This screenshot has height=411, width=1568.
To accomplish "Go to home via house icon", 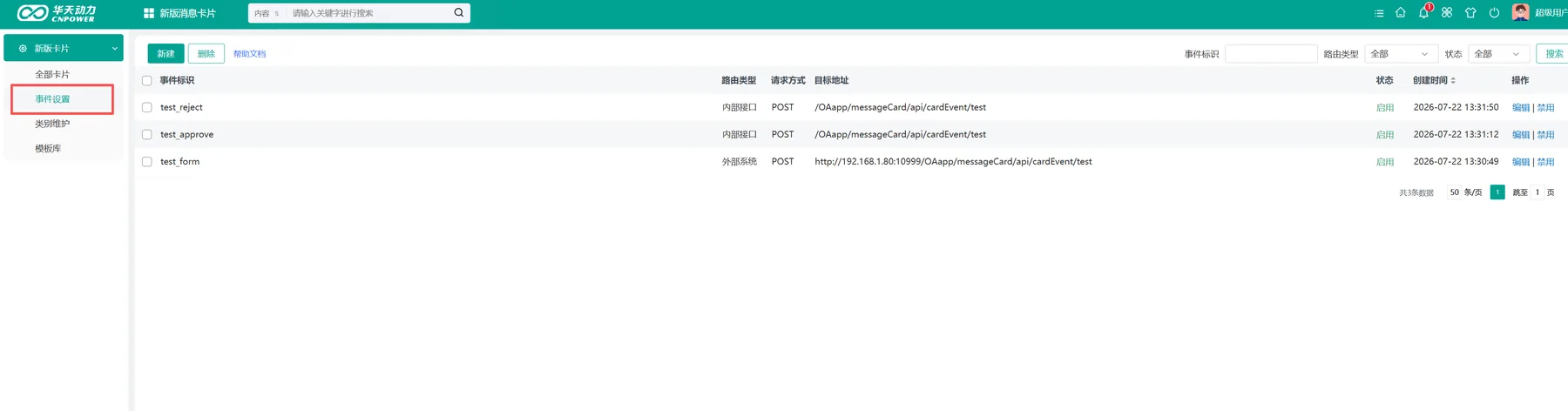I will click(x=1401, y=12).
